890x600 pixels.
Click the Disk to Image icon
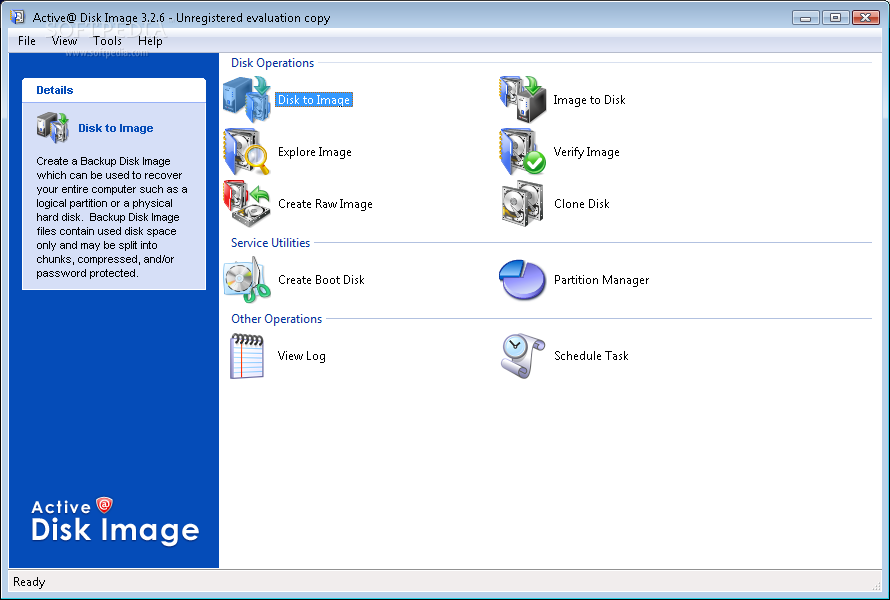click(x=247, y=99)
